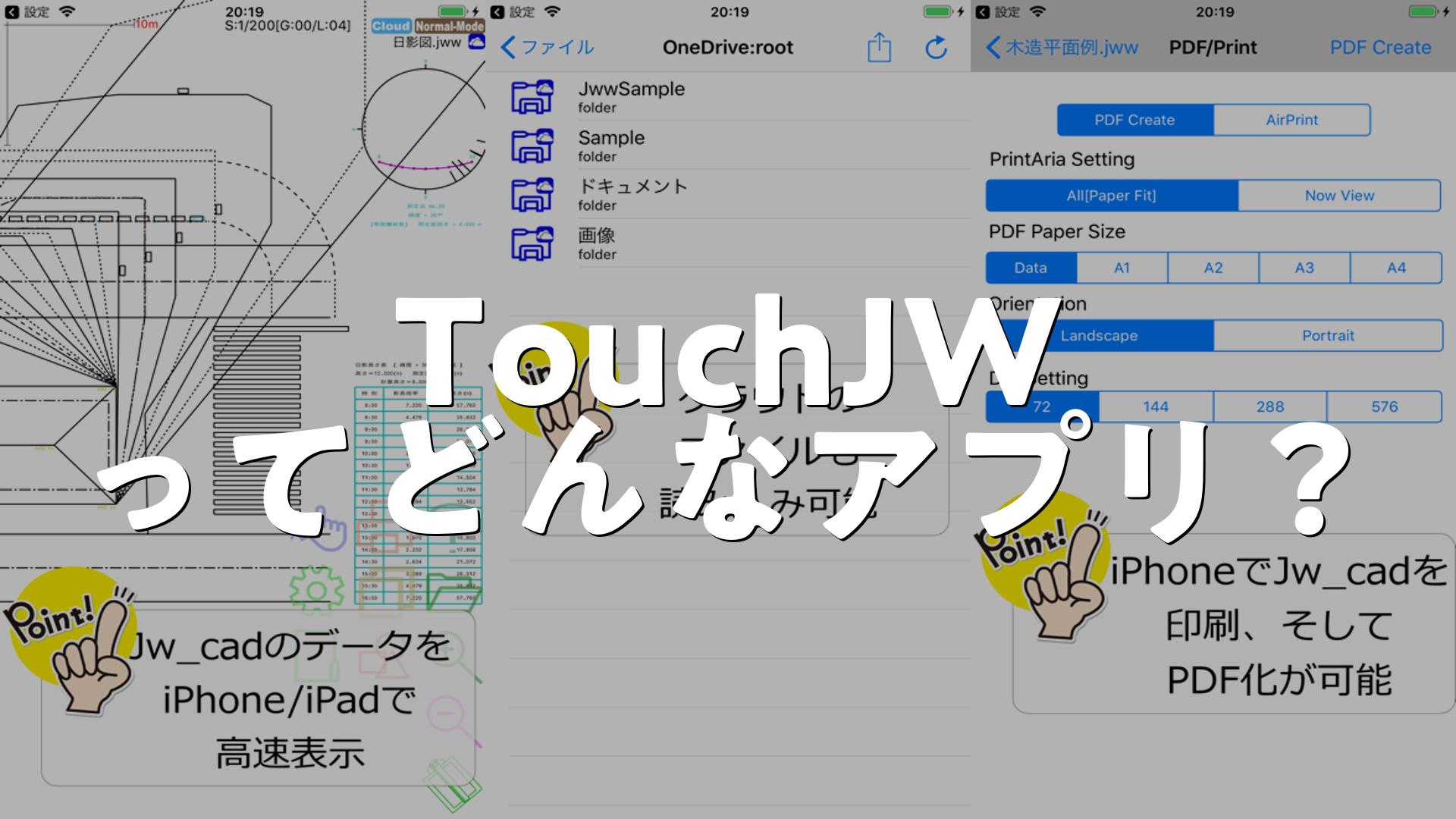The height and width of the screenshot is (819, 1456).
Task: Select the 288 DPI option
Action: point(1269,406)
